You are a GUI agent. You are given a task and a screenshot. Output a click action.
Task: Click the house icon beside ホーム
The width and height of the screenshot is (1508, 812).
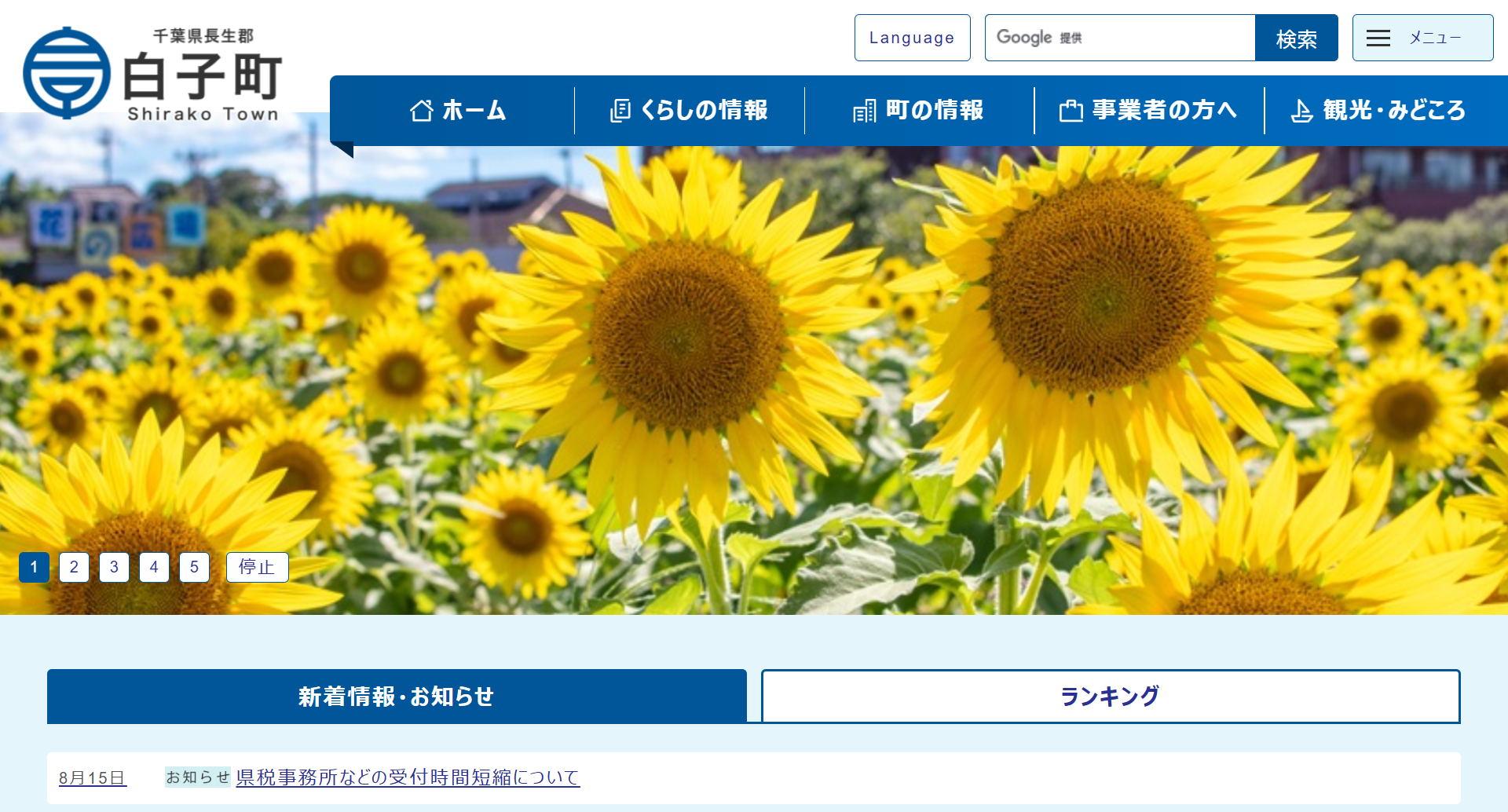(422, 111)
